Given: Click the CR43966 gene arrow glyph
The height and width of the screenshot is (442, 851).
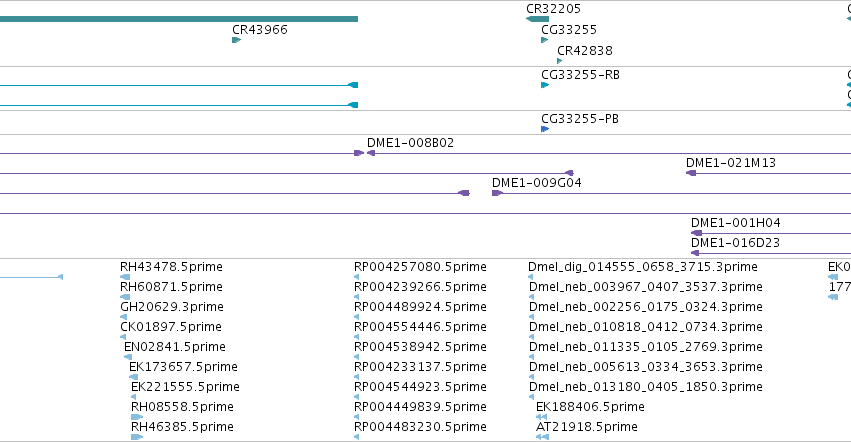Looking at the screenshot, I should 236,40.
